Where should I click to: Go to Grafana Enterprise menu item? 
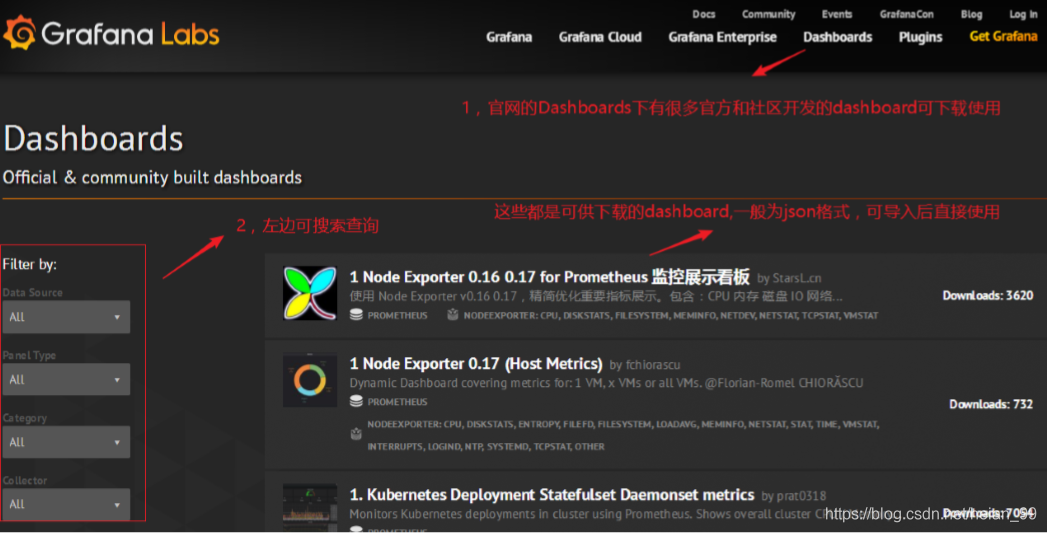click(x=722, y=37)
